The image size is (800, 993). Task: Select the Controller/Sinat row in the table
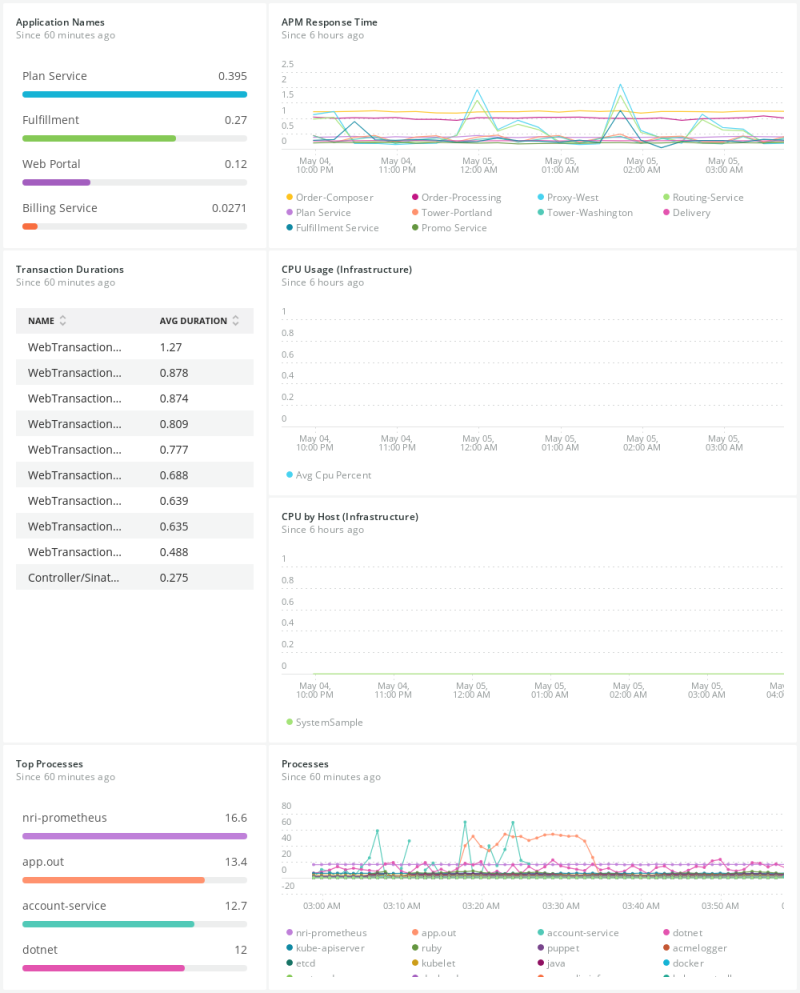[x=135, y=576]
